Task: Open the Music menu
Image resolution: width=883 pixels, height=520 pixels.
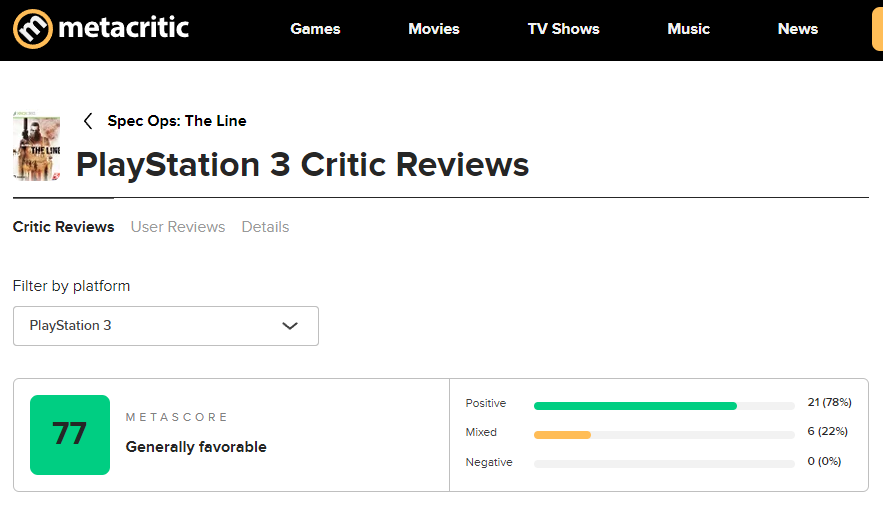Action: [688, 29]
